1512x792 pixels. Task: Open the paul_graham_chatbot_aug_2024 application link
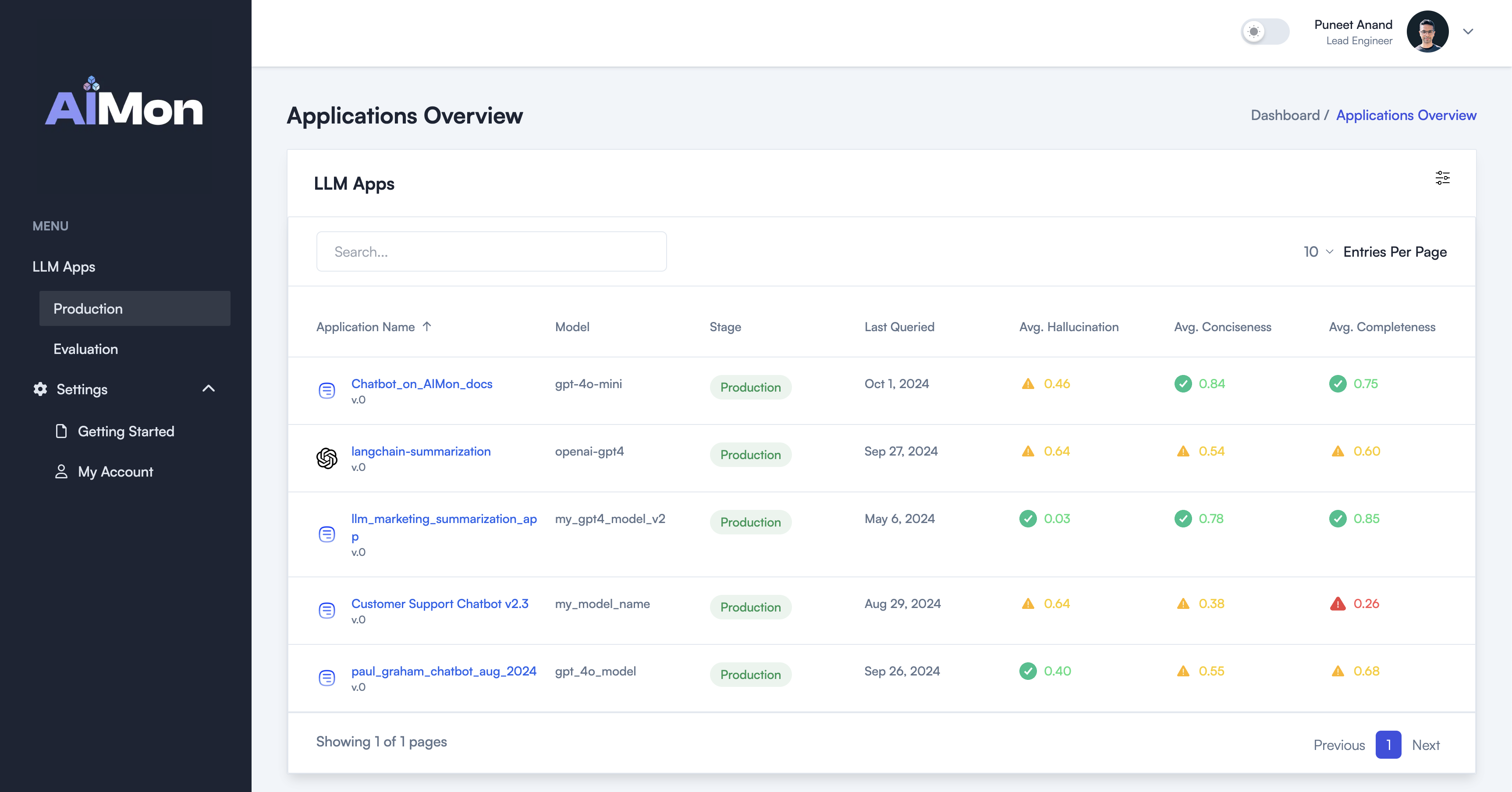443,671
